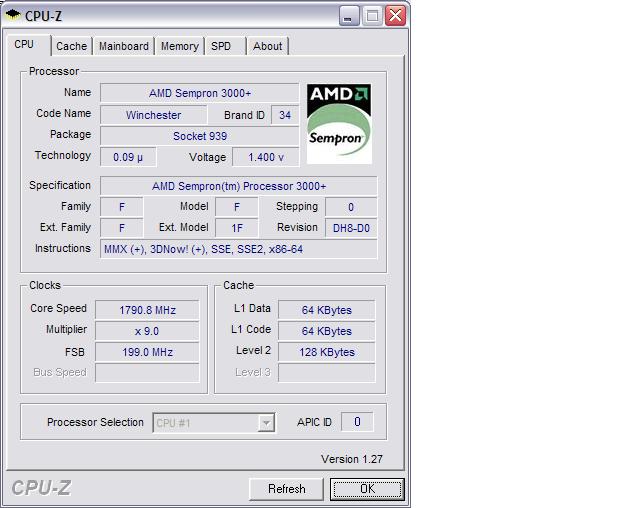Click the L1 Code 64 KBytes value
The image size is (640, 508).
pyautogui.click(x=327, y=331)
